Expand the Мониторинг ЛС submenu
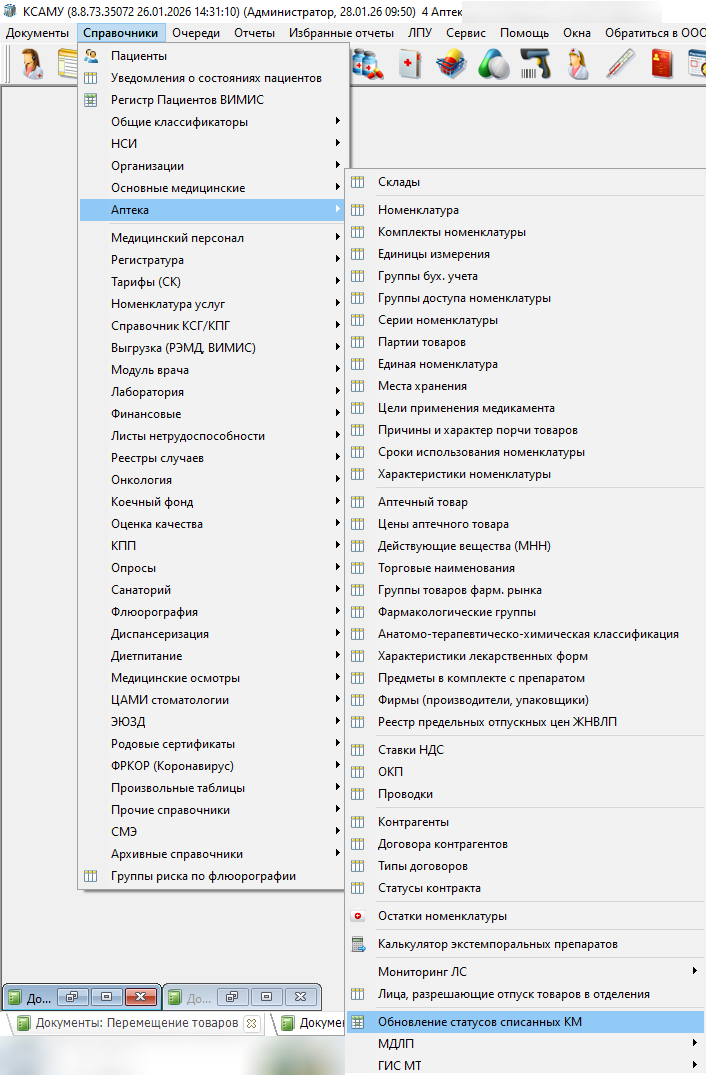 click(x=422, y=971)
